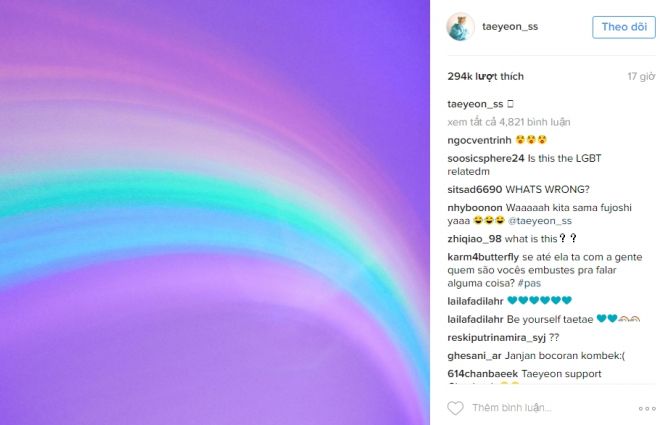View the 294k lượt thích likes list
Screen dimensions: 660x425
[x=485, y=76]
